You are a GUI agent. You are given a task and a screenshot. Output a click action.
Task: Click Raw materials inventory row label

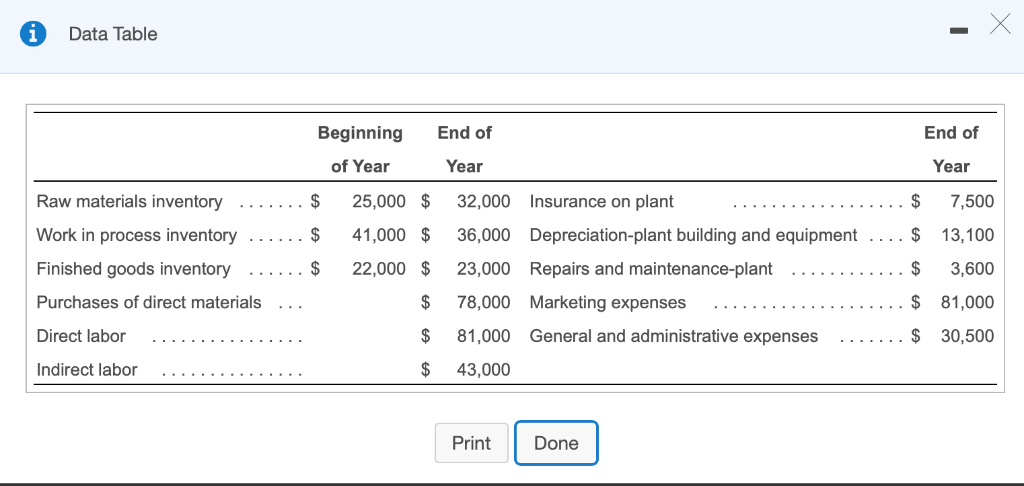pyautogui.click(x=129, y=202)
